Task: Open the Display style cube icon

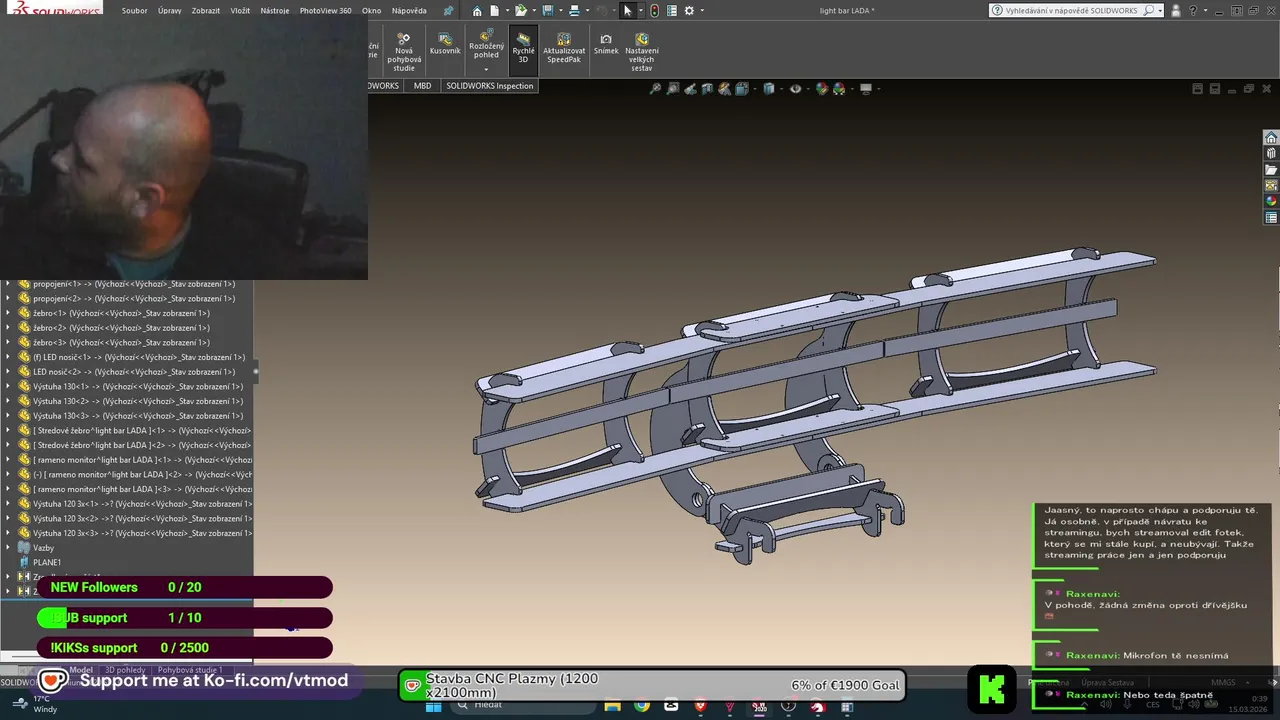Action: pyautogui.click(x=769, y=89)
